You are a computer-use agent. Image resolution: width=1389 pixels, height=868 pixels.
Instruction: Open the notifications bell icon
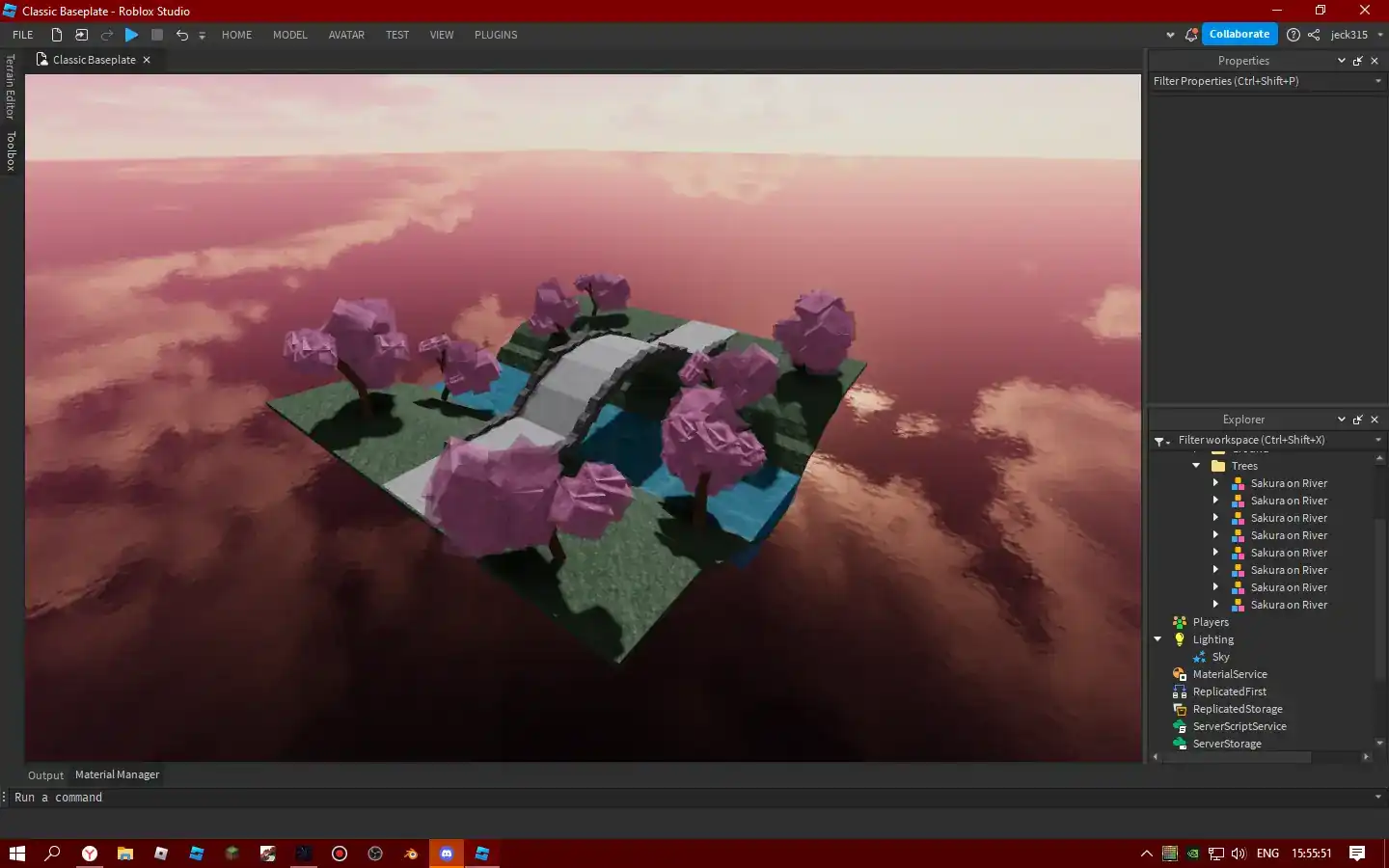1192,35
